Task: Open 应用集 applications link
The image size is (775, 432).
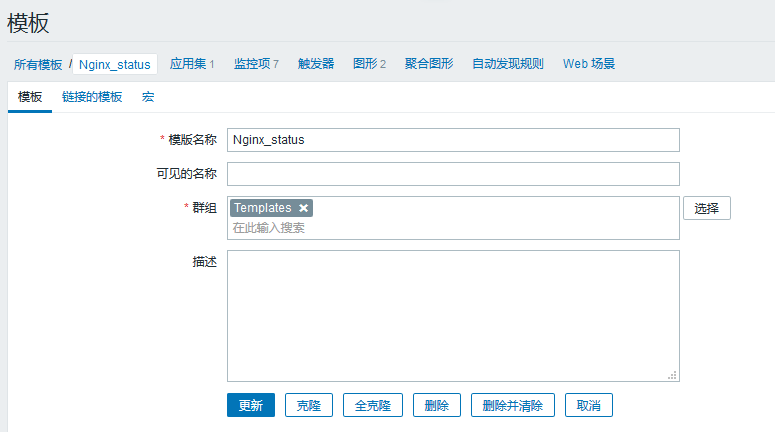Action: 188,64
